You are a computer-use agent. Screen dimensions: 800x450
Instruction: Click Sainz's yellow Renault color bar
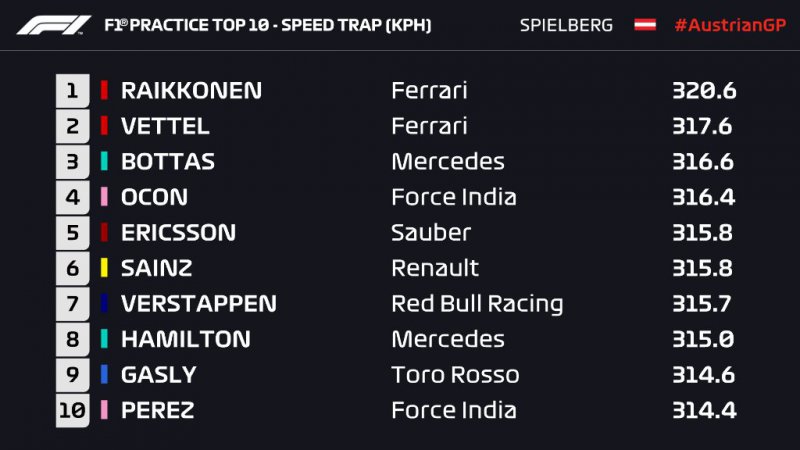pos(104,268)
